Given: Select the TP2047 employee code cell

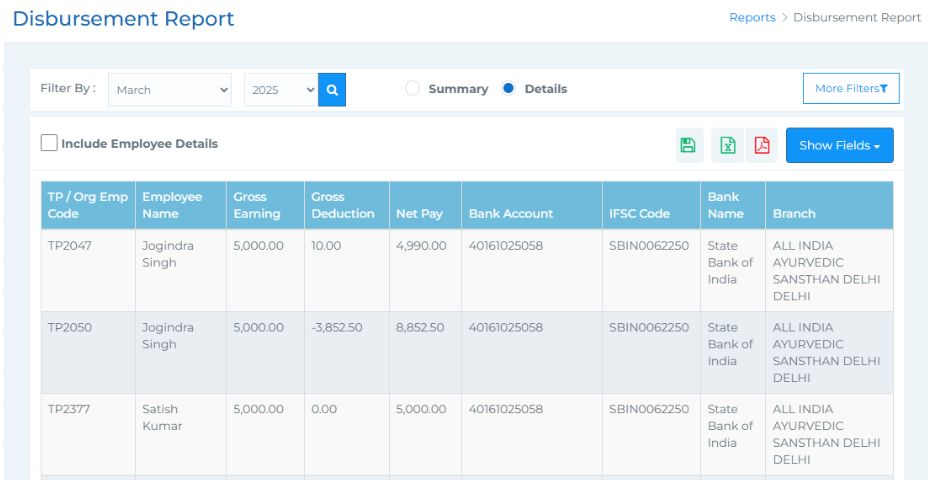Looking at the screenshot, I should 70,246.
